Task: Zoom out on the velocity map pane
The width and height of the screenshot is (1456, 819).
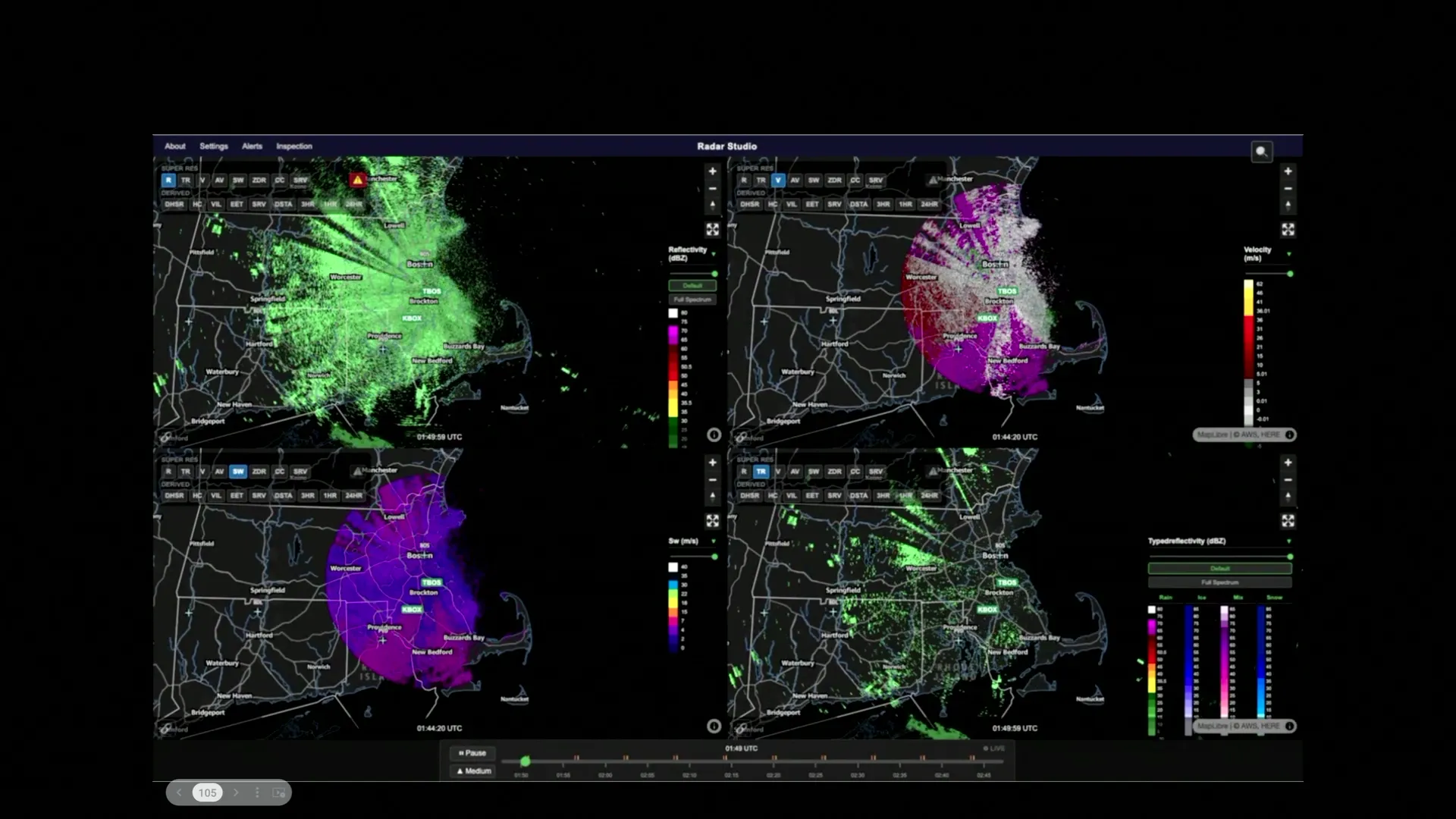Action: point(1288,189)
